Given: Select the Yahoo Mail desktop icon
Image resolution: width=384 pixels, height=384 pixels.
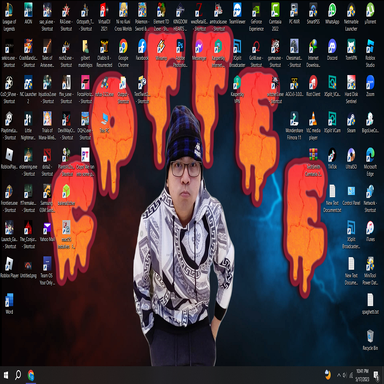Looking at the screenshot, I should (47, 231).
